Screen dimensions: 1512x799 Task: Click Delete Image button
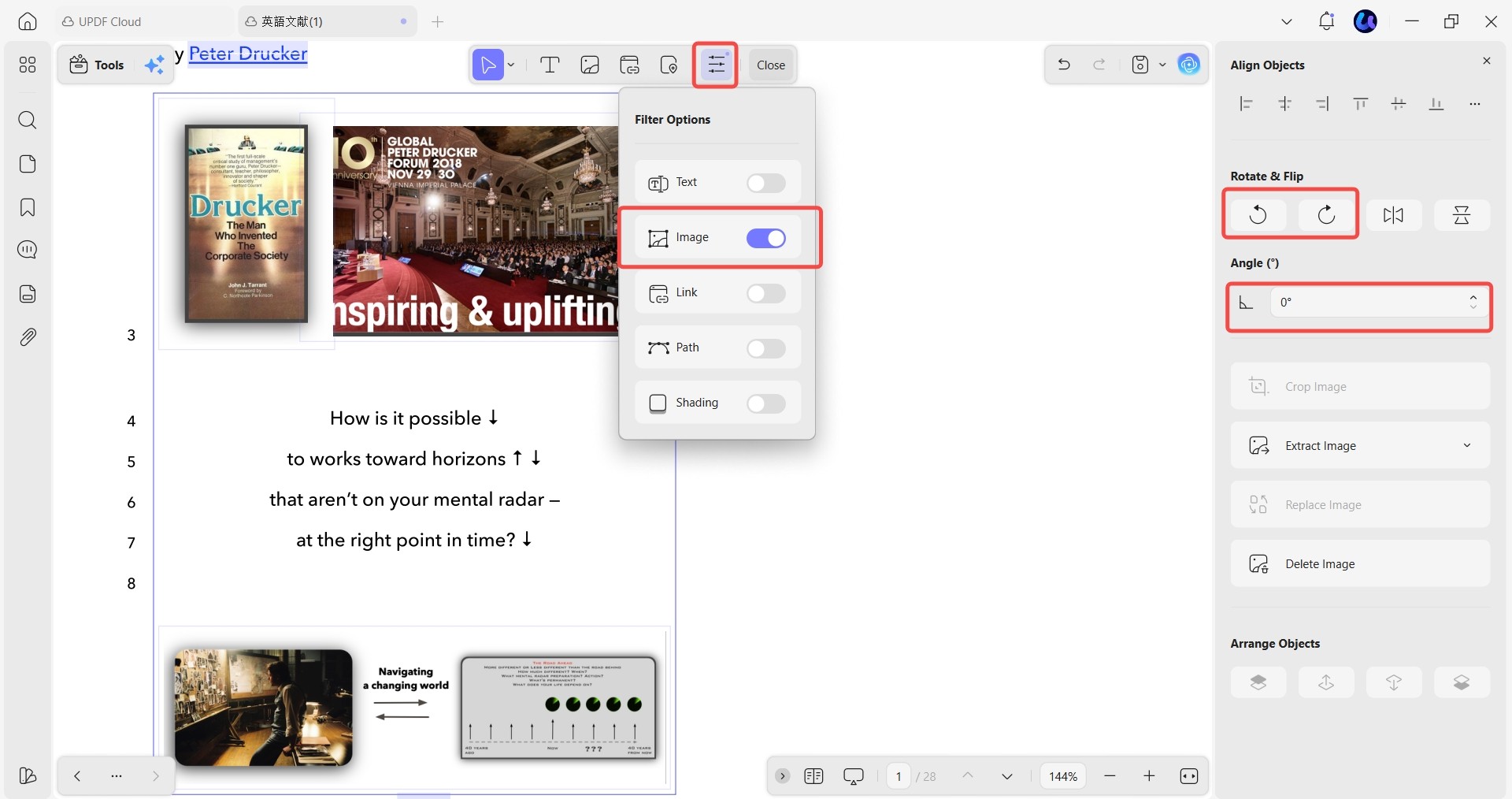(1360, 563)
